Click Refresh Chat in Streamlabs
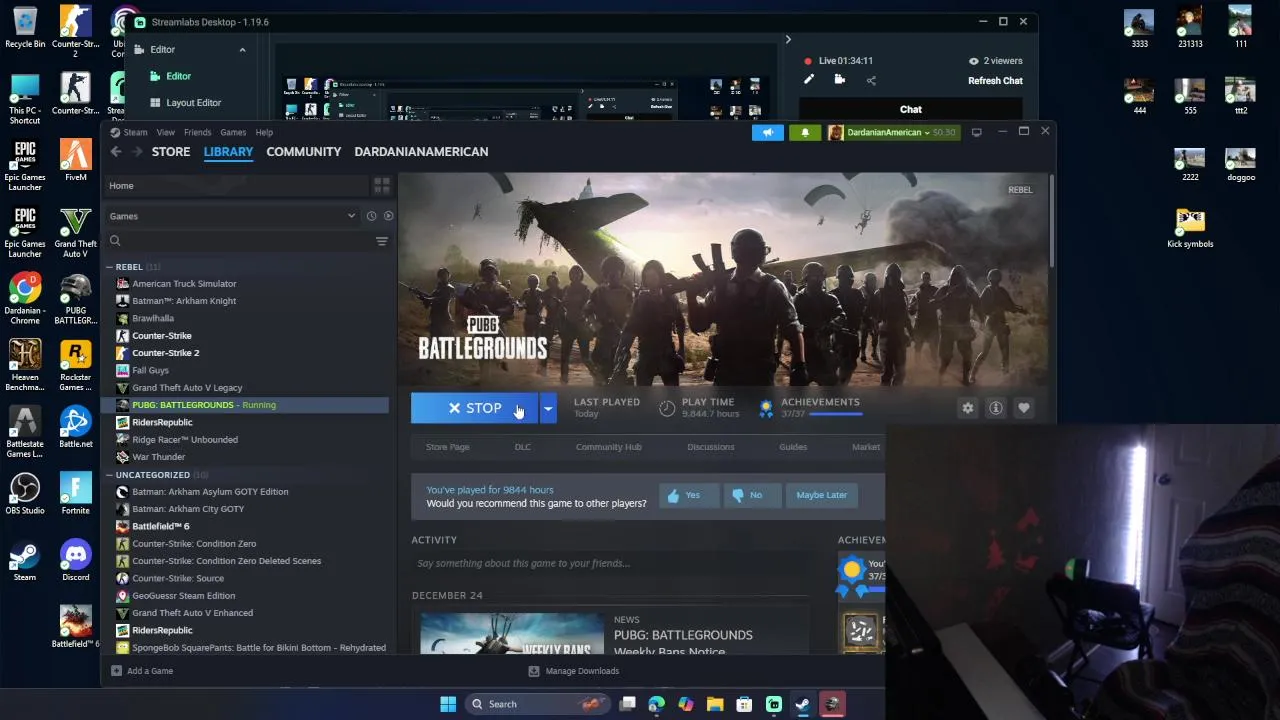The image size is (1280, 720). click(995, 81)
